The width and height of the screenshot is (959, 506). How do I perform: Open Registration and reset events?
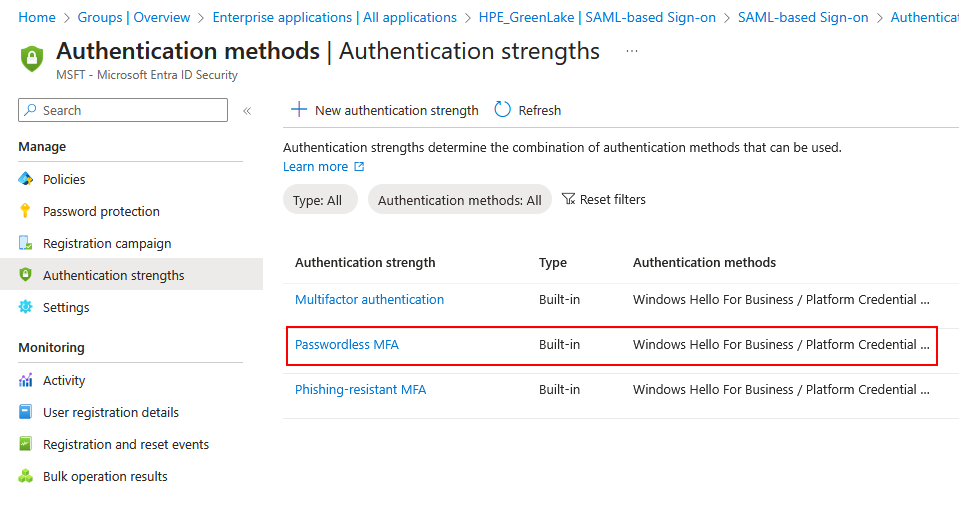pos(125,444)
